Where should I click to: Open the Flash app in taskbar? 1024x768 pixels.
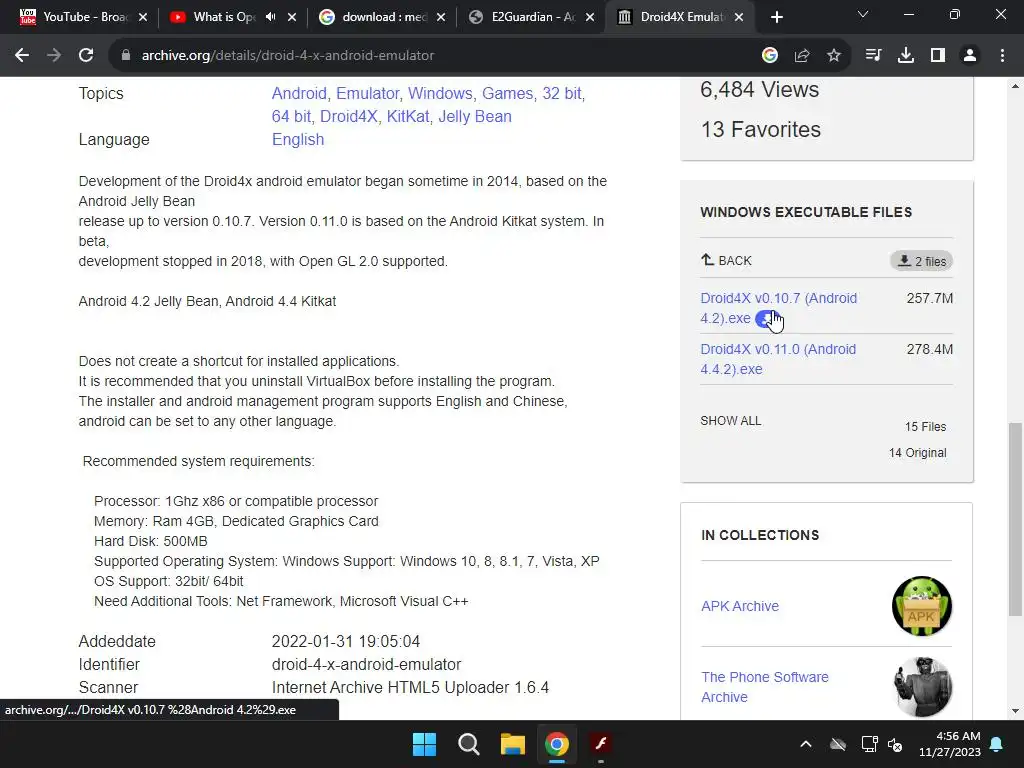coord(601,744)
